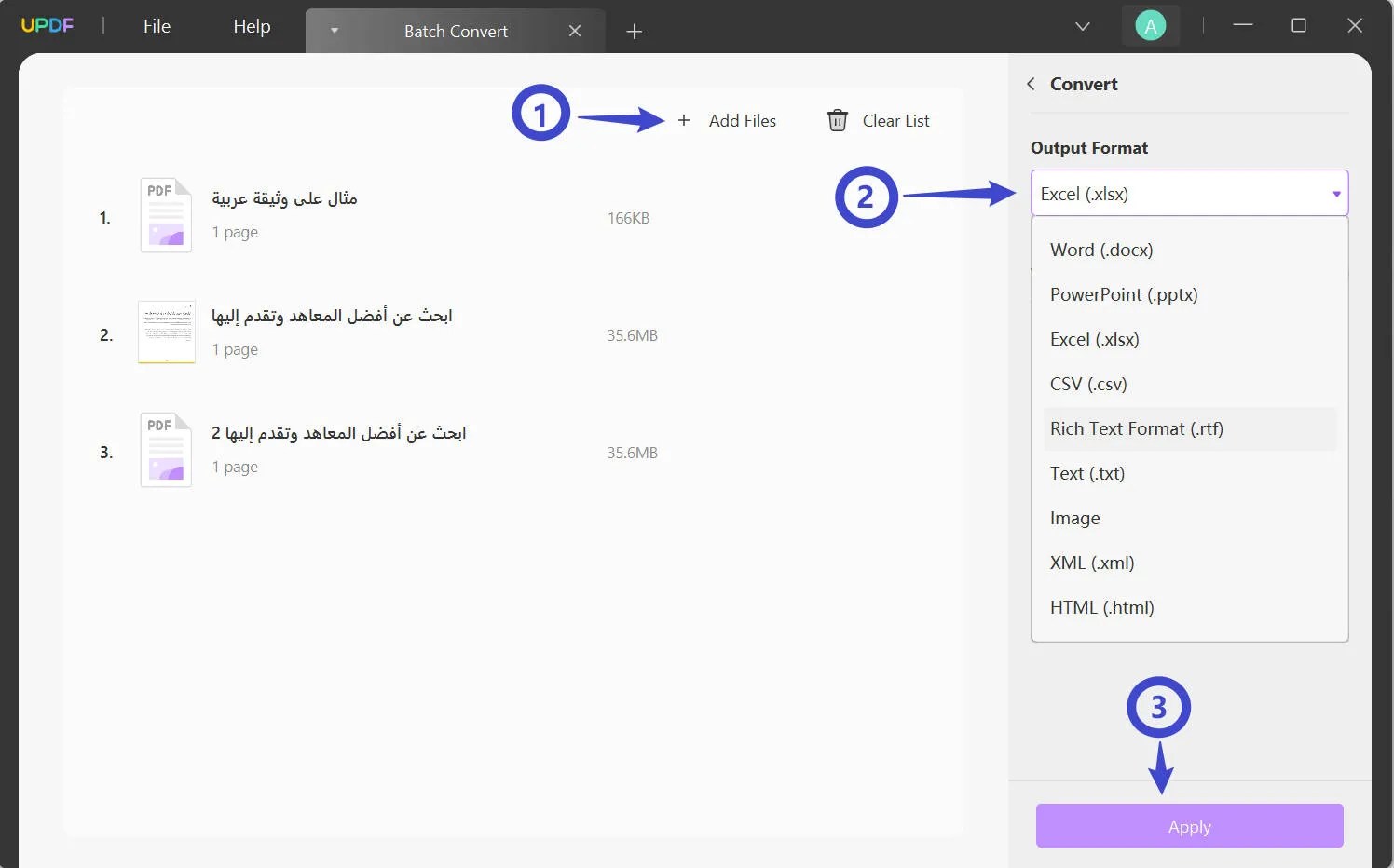Click the user account avatar icon
This screenshot has height=868, width=1394.
click(x=1151, y=25)
